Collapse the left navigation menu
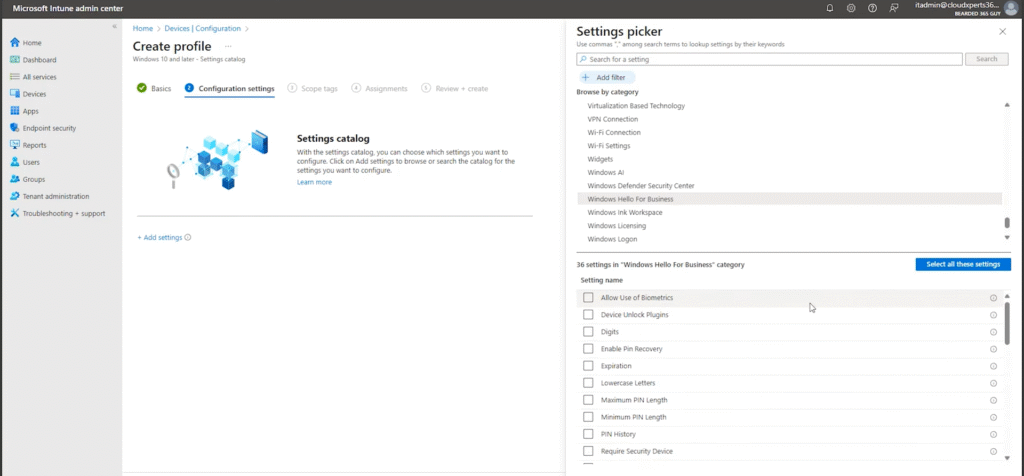1024x476 pixels. tap(114, 26)
